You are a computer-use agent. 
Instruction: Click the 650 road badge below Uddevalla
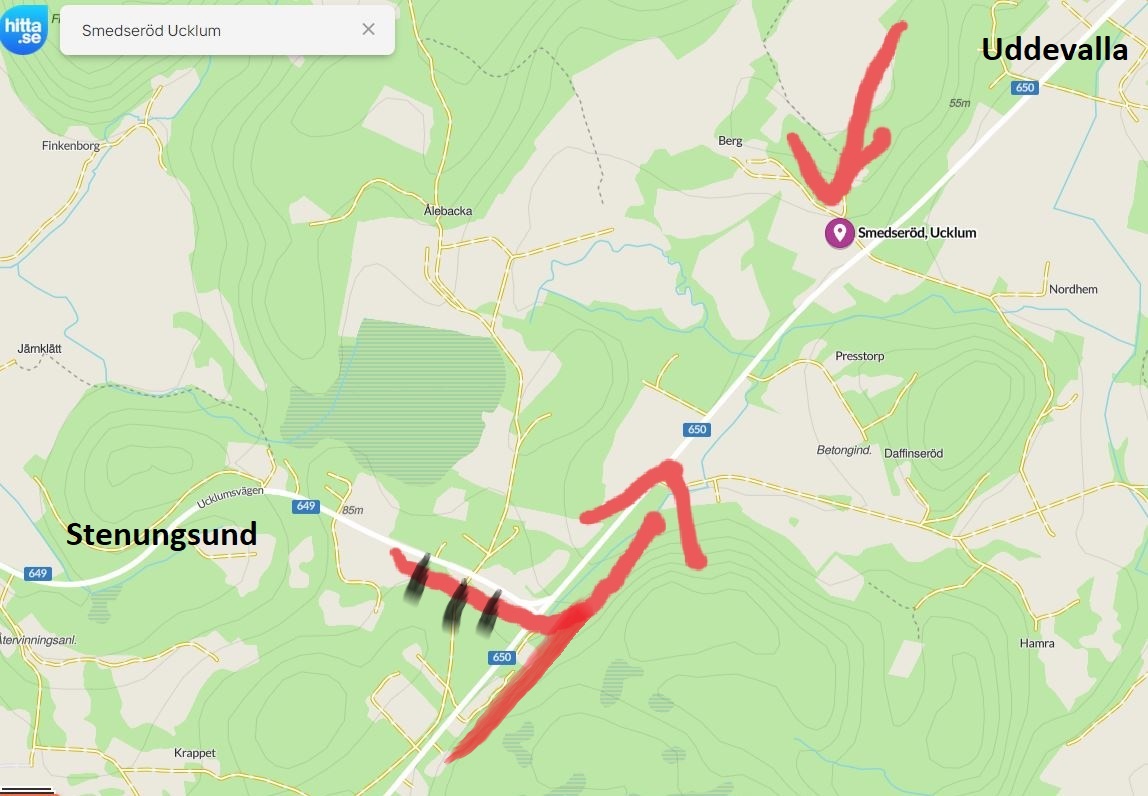click(1024, 88)
